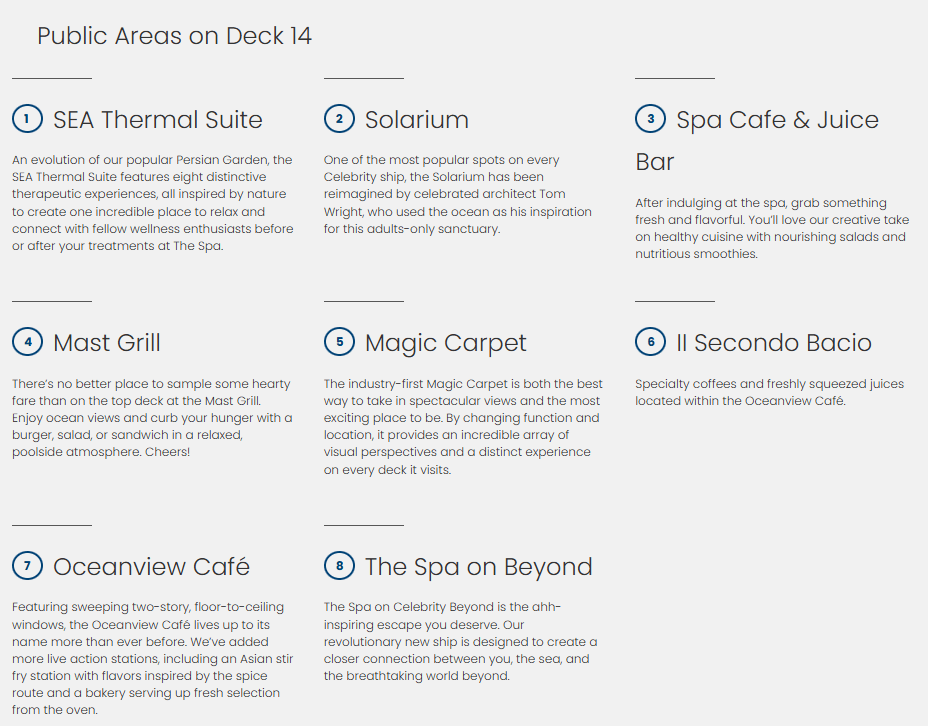This screenshot has width=928, height=726.
Task: Select the Magic Carpet description text
Action: 463,427
